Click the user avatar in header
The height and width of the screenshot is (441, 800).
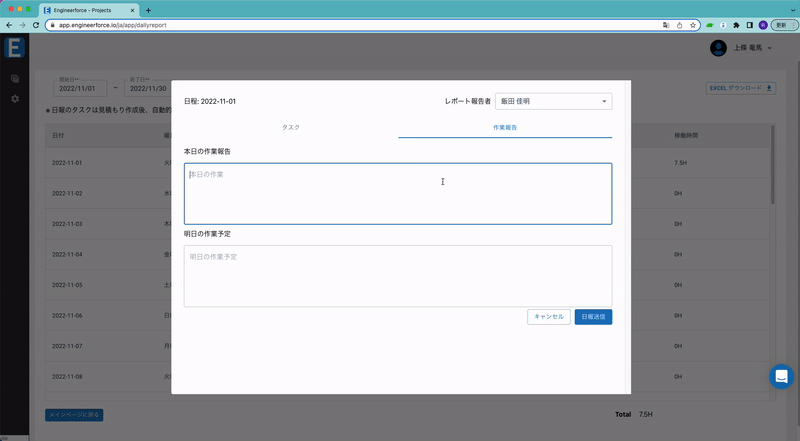[x=718, y=48]
